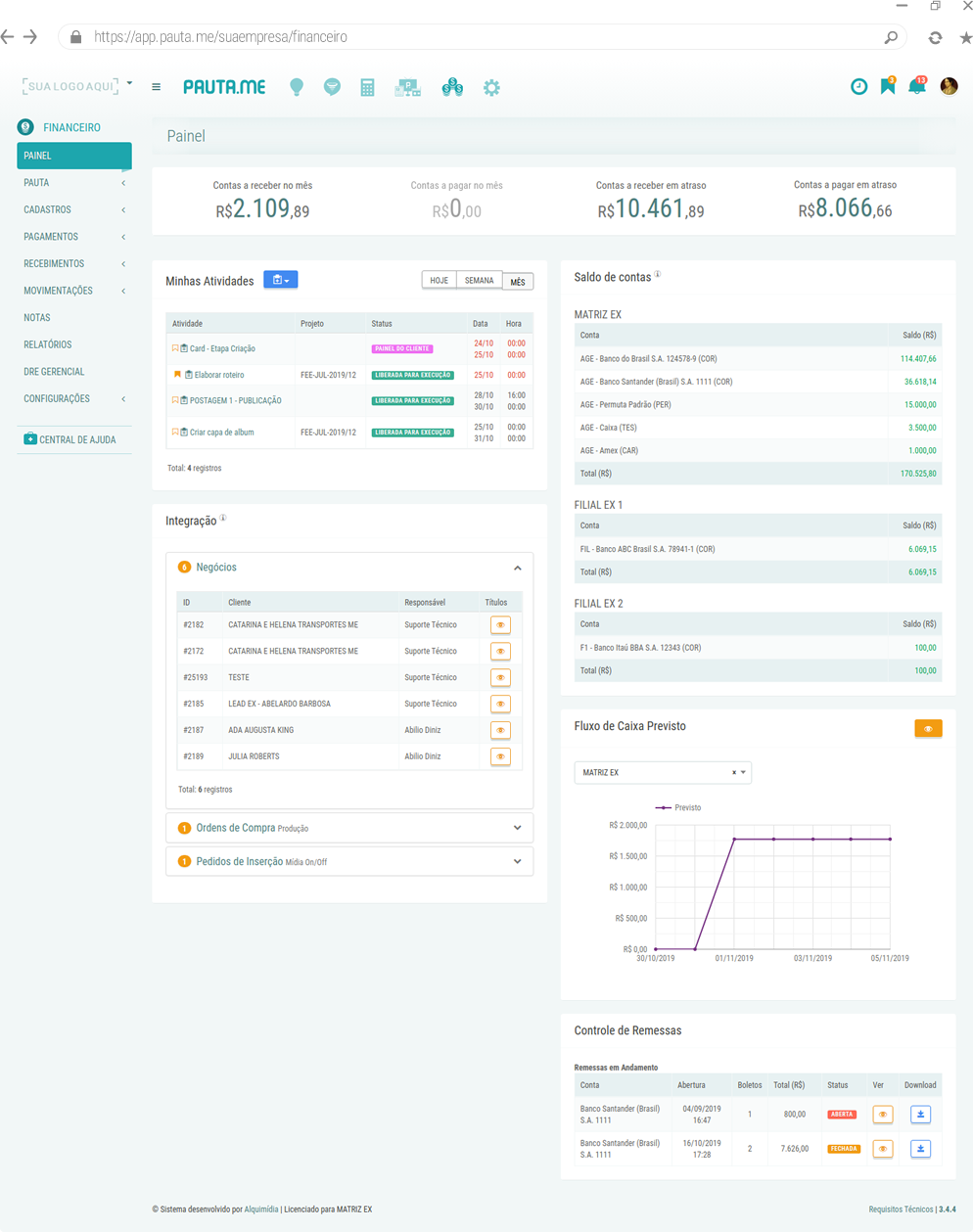View the ABERTA remessa eye button
973x1232 pixels.
pyautogui.click(x=882, y=1115)
